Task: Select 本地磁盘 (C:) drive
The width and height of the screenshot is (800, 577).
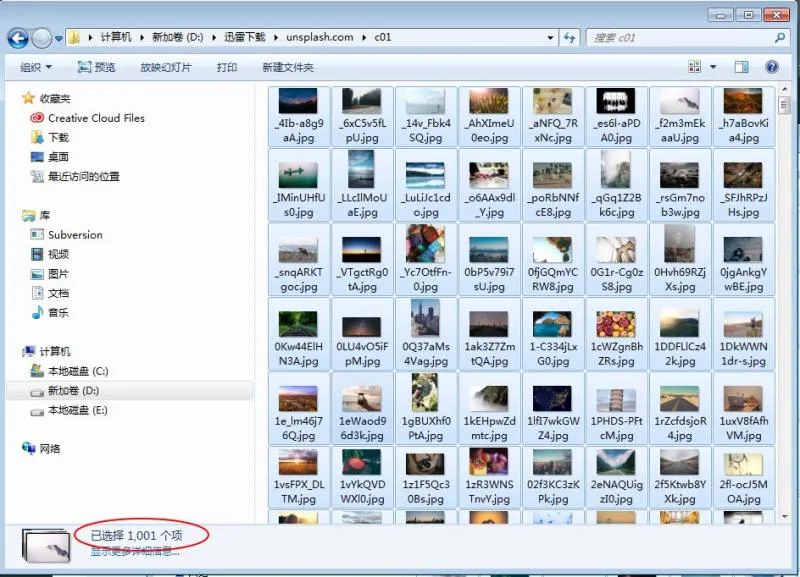Action: (77, 371)
